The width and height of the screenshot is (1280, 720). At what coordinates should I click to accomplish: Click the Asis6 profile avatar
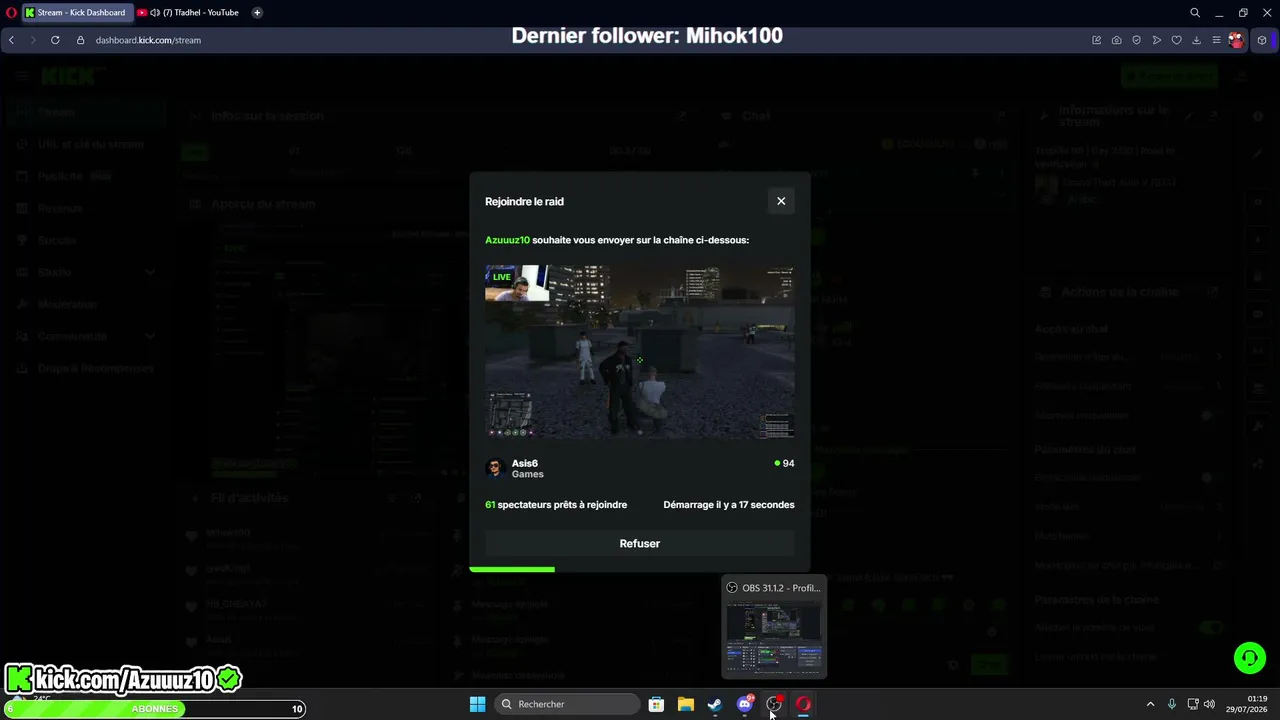pyautogui.click(x=494, y=468)
